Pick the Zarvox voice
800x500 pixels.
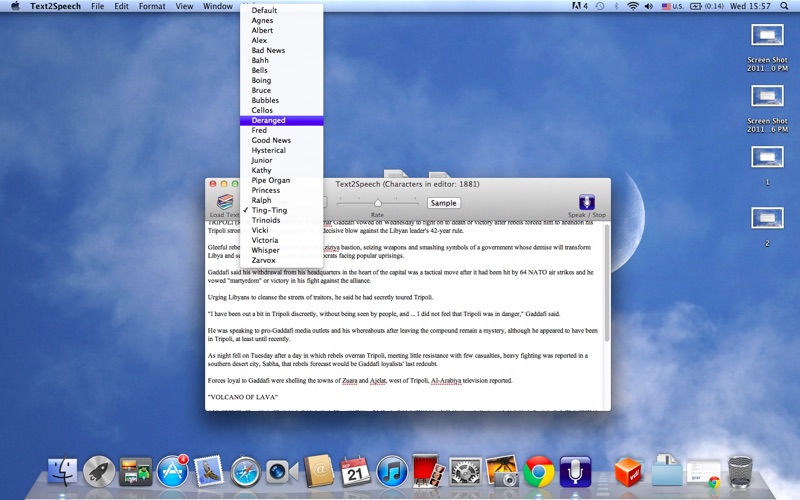282,260
